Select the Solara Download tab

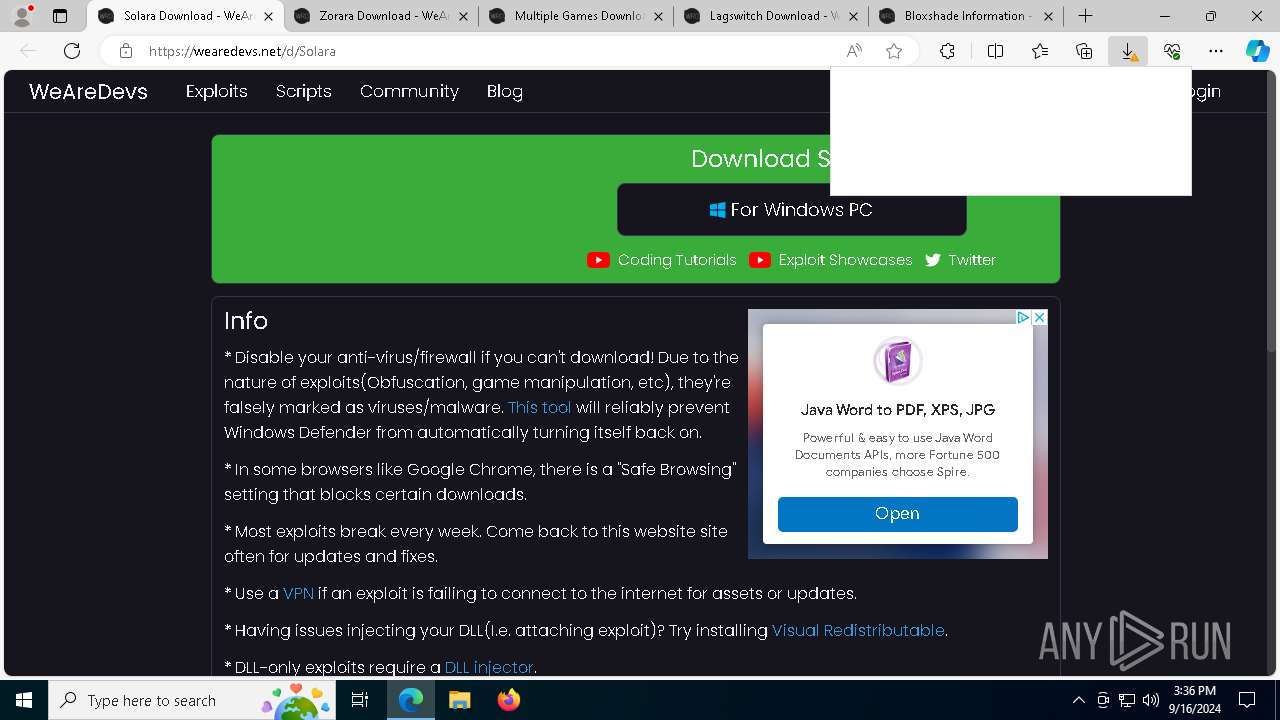186,16
